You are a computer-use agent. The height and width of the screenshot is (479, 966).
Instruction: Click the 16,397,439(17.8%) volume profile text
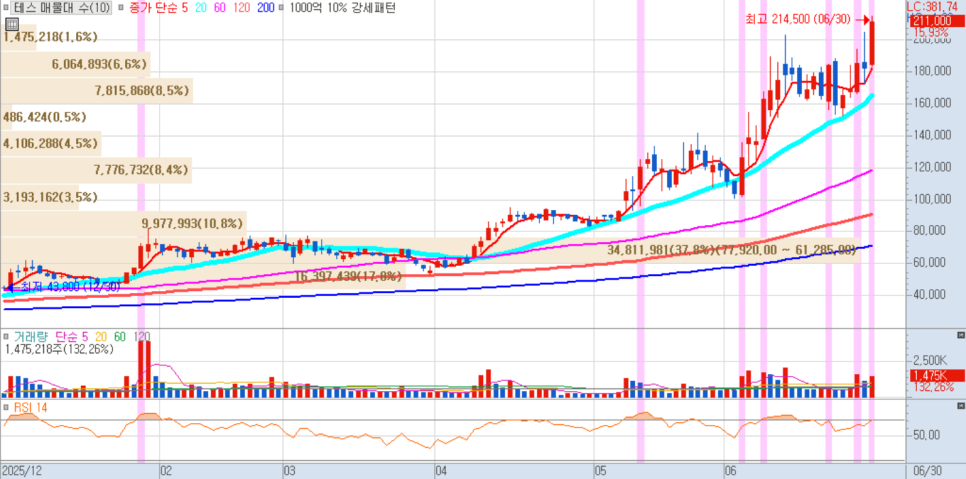pos(349,277)
